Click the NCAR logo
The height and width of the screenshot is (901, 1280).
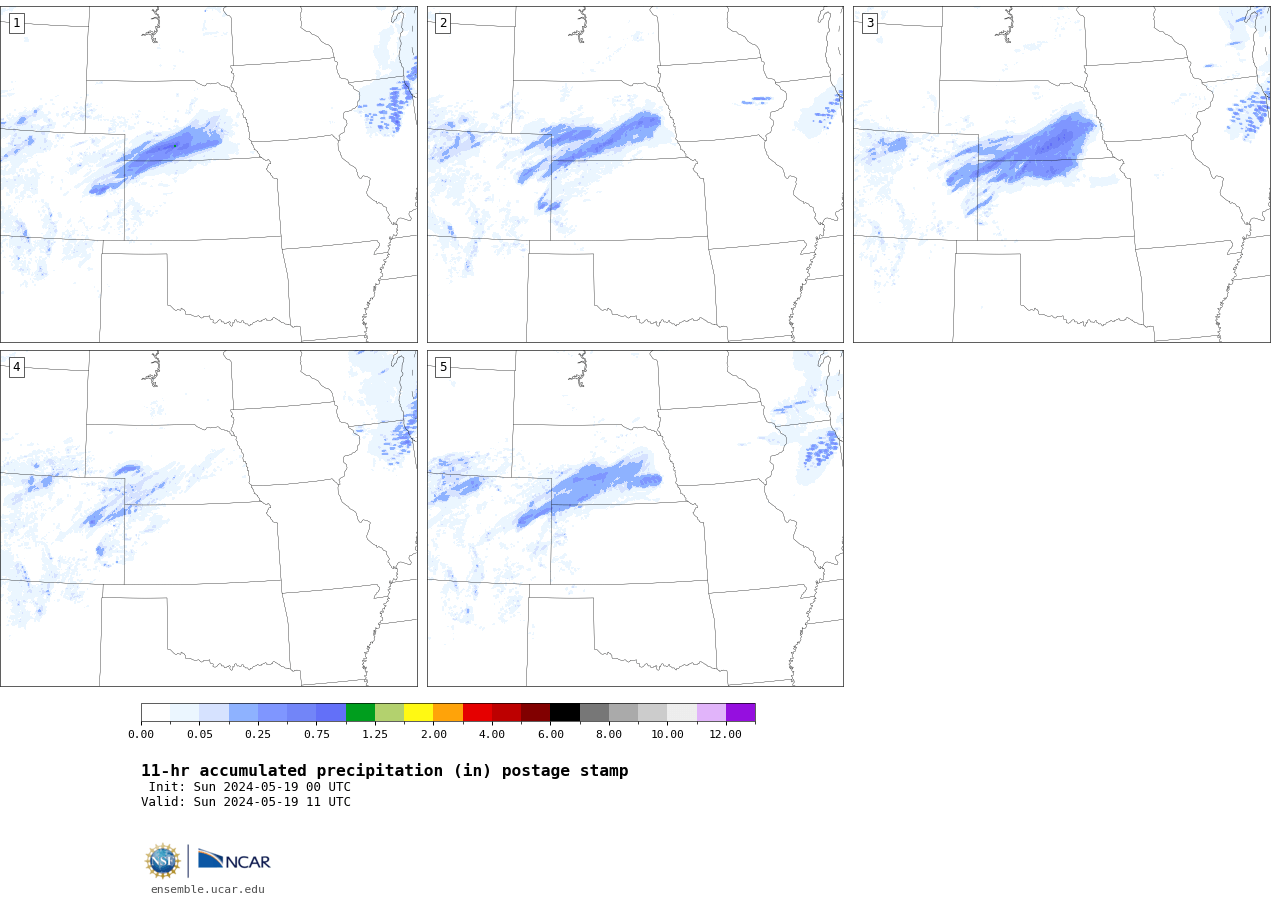(x=234, y=860)
